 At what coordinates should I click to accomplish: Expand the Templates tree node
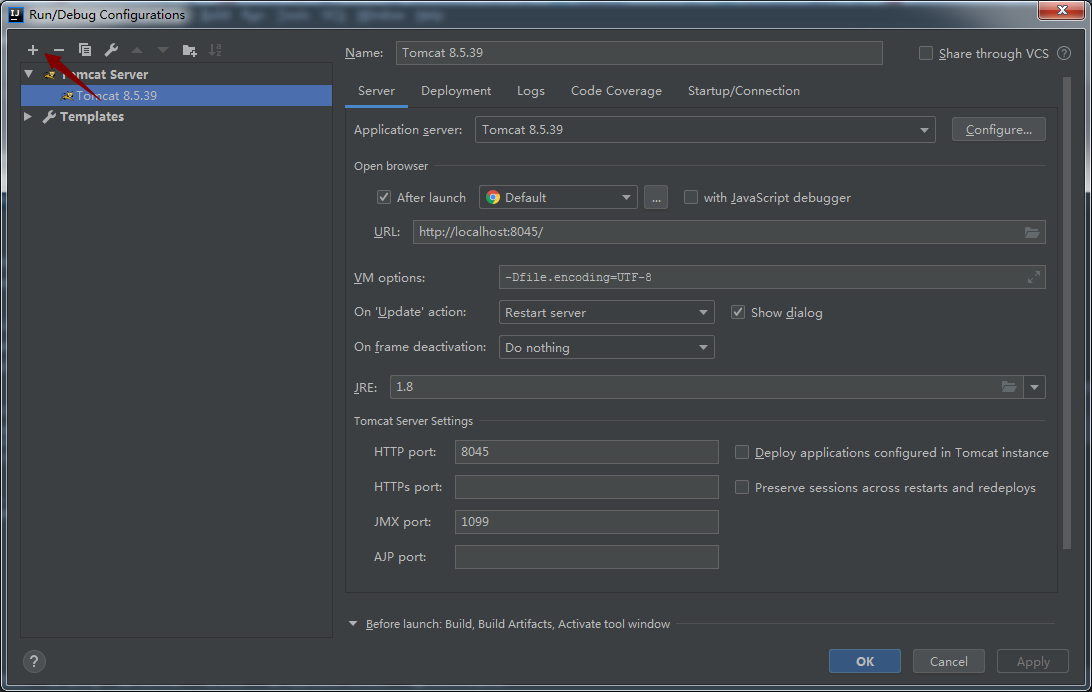click(28, 116)
